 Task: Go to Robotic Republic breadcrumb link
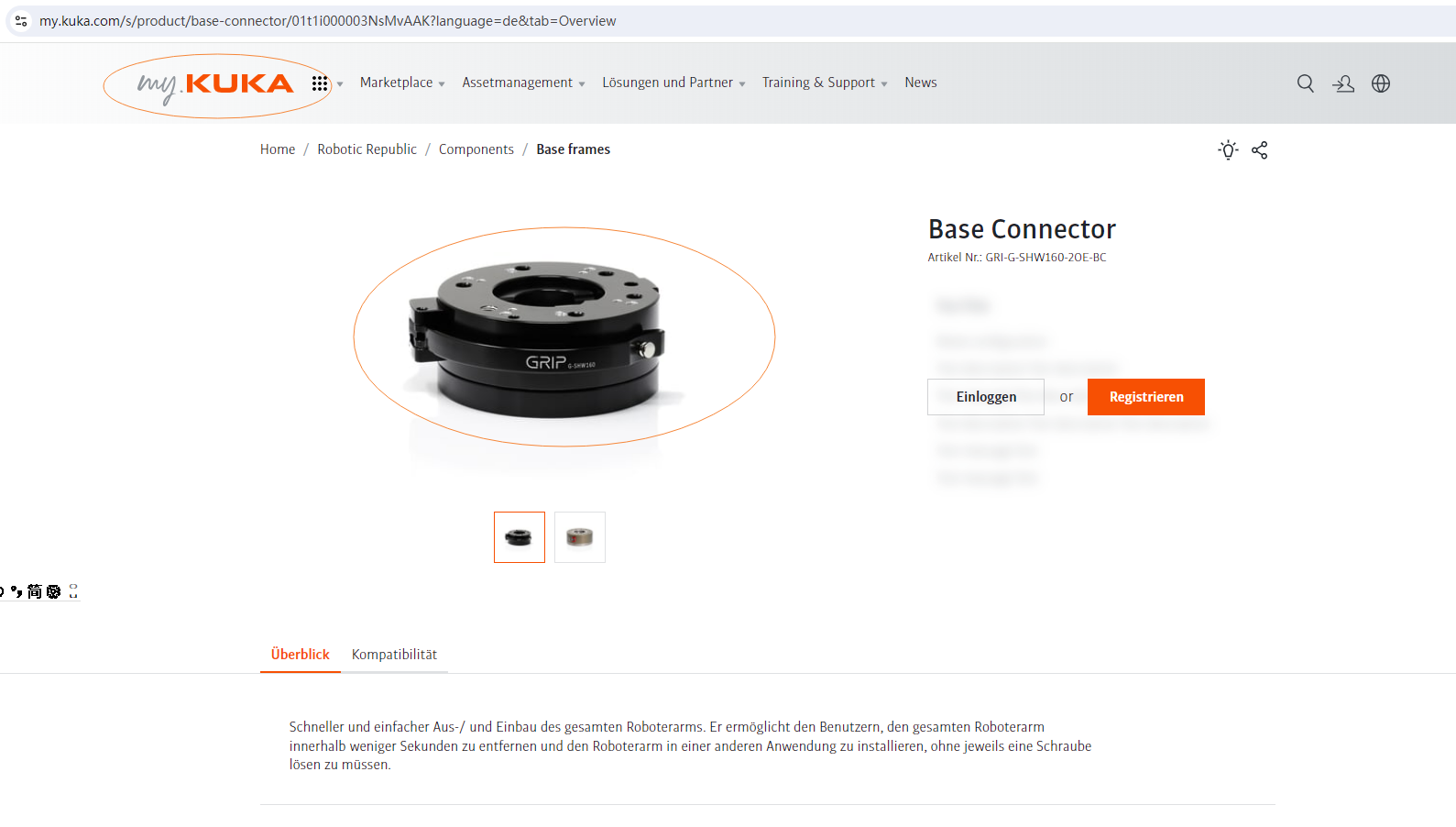click(367, 149)
